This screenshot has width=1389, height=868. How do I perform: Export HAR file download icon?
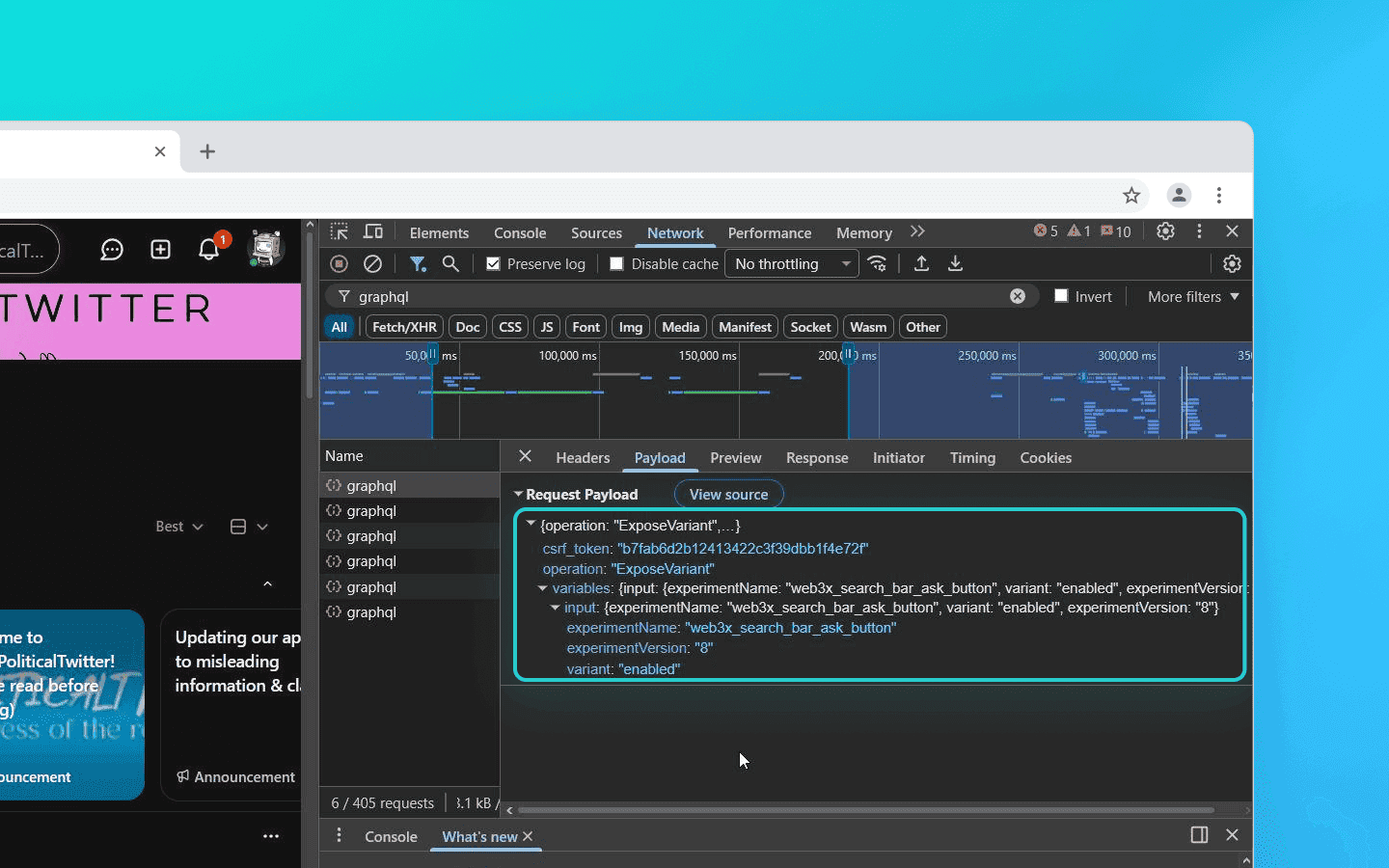(955, 264)
